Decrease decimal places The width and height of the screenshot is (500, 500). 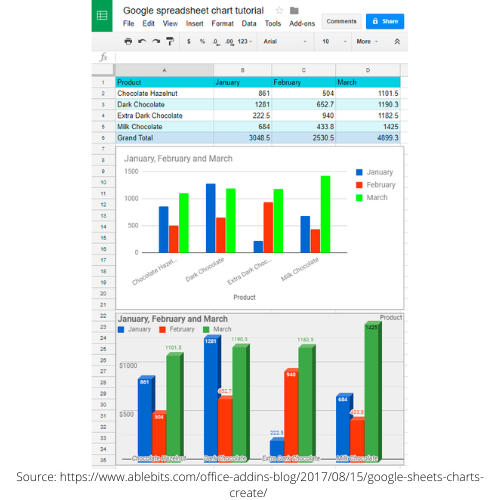click(216, 42)
